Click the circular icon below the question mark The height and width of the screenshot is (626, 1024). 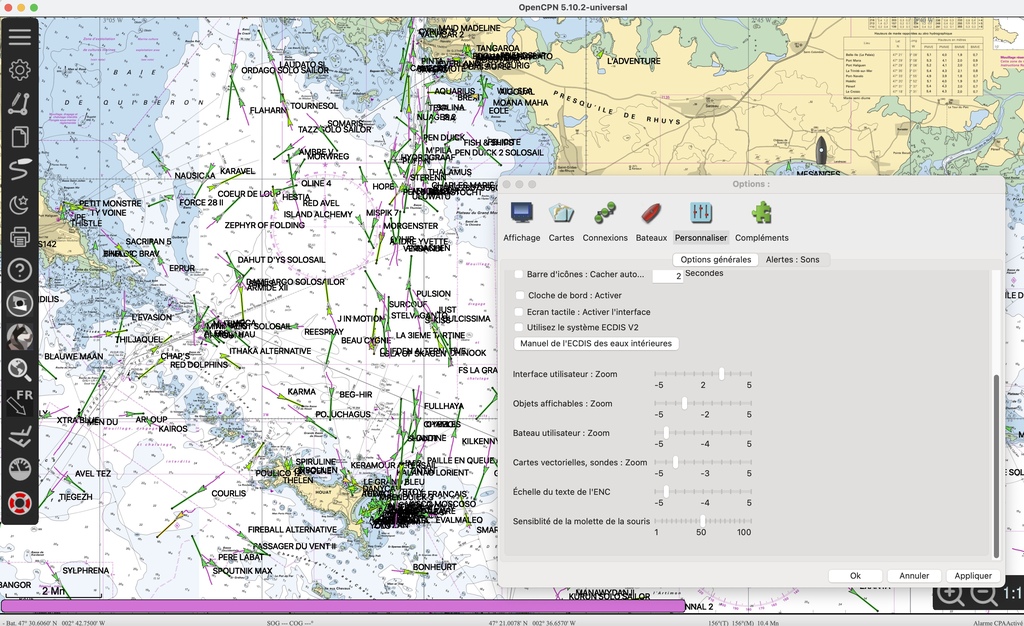pos(20,303)
